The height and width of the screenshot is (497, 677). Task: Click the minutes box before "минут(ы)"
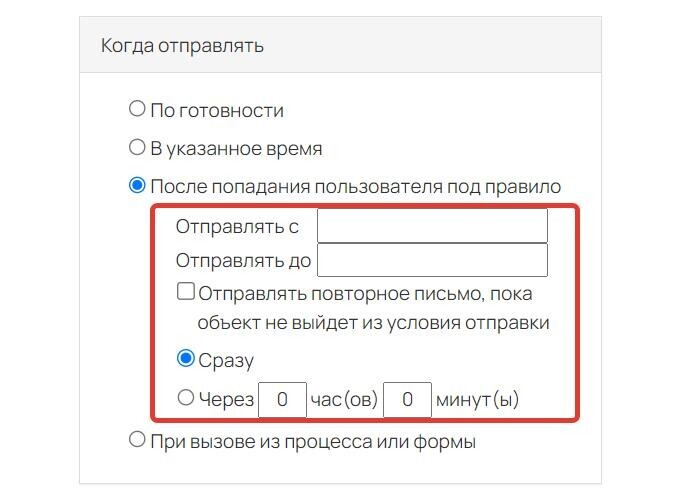click(407, 399)
